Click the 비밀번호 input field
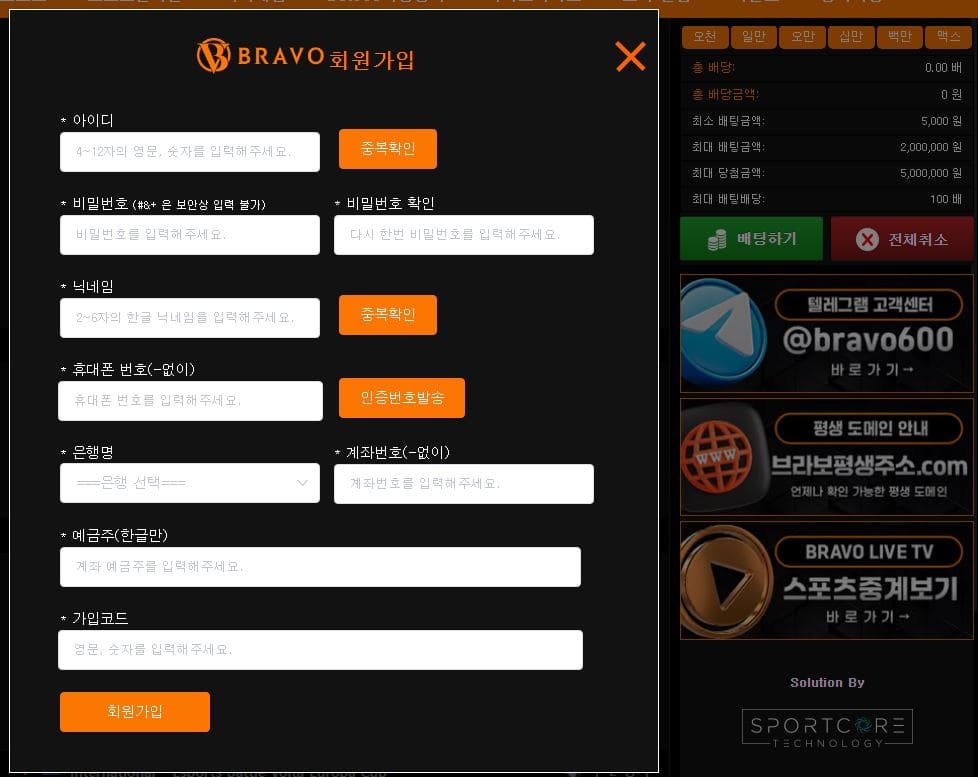The height and width of the screenshot is (777, 978). [x=190, y=234]
